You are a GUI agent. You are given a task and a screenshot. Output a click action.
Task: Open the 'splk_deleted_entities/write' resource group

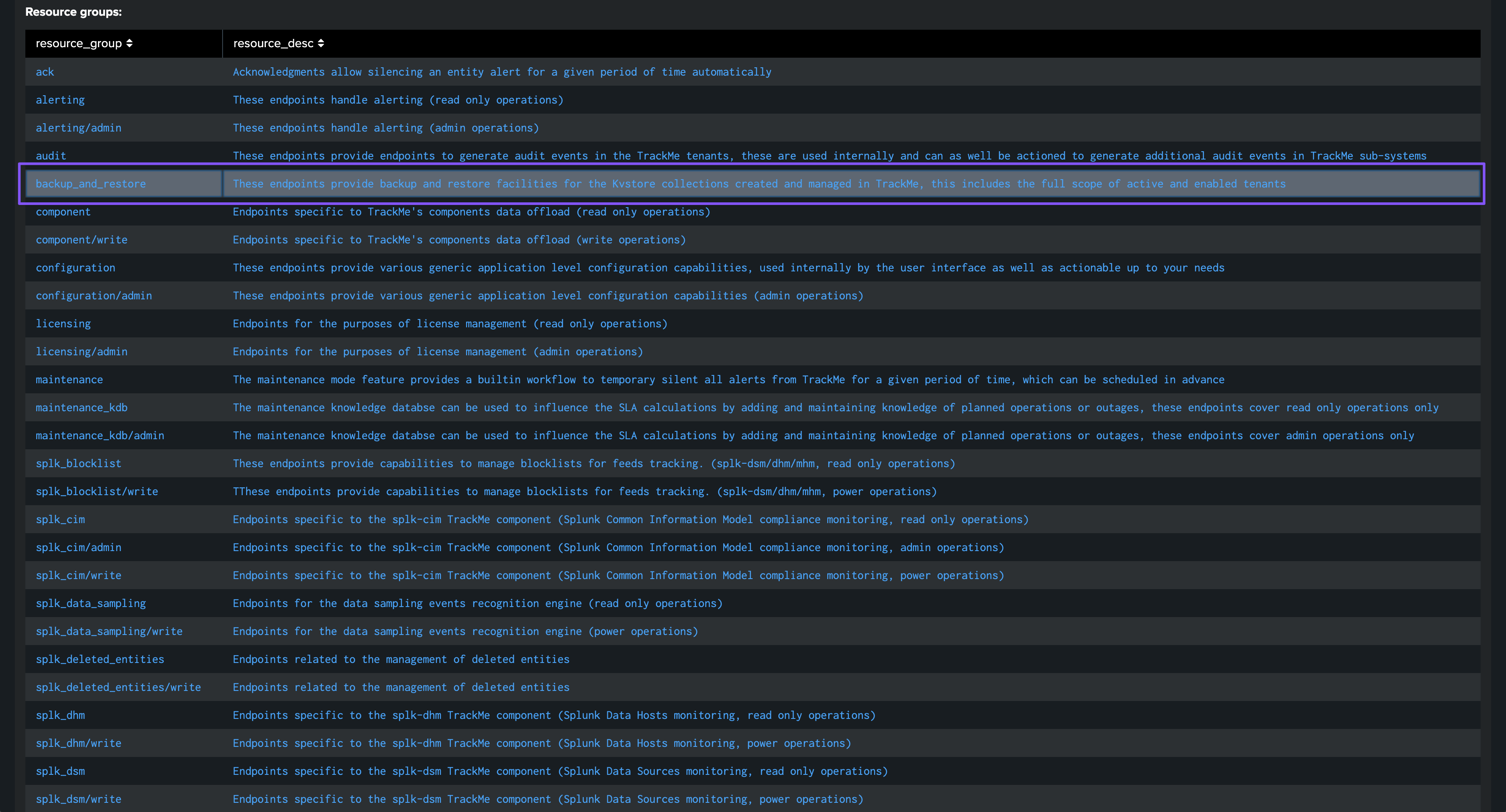(118, 687)
